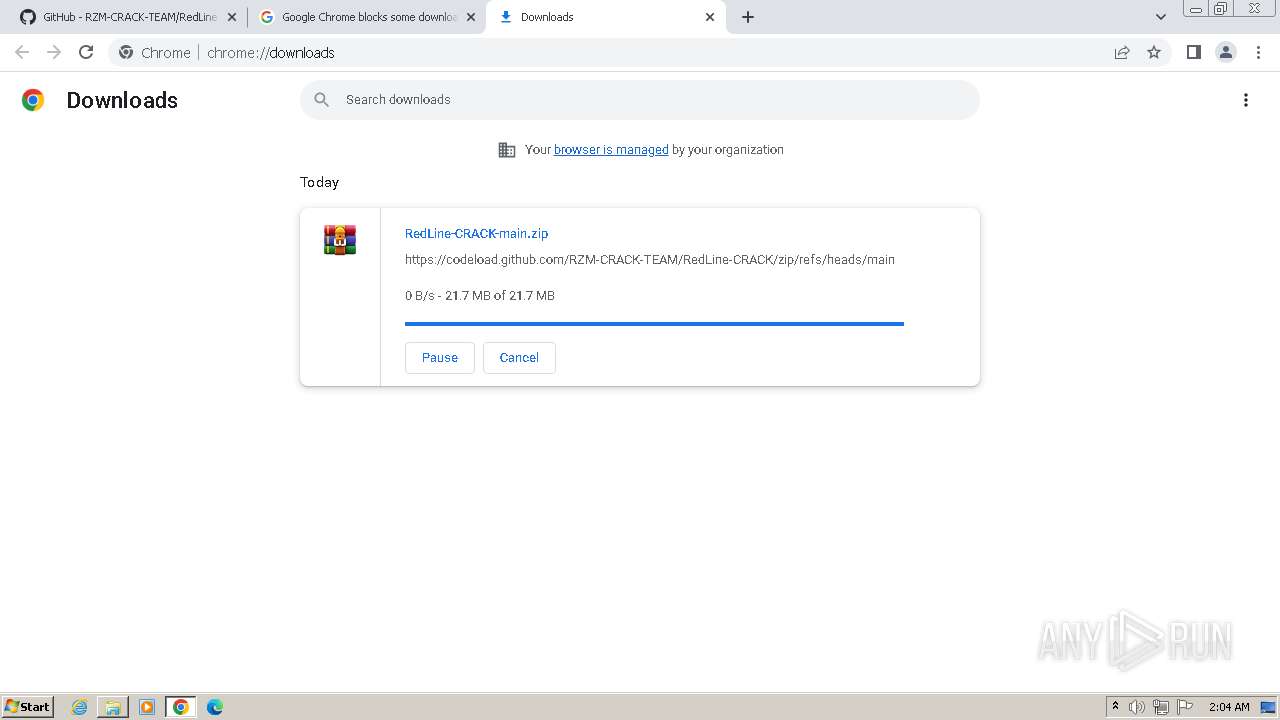Click the Chrome logo beside Downloads

(33, 100)
